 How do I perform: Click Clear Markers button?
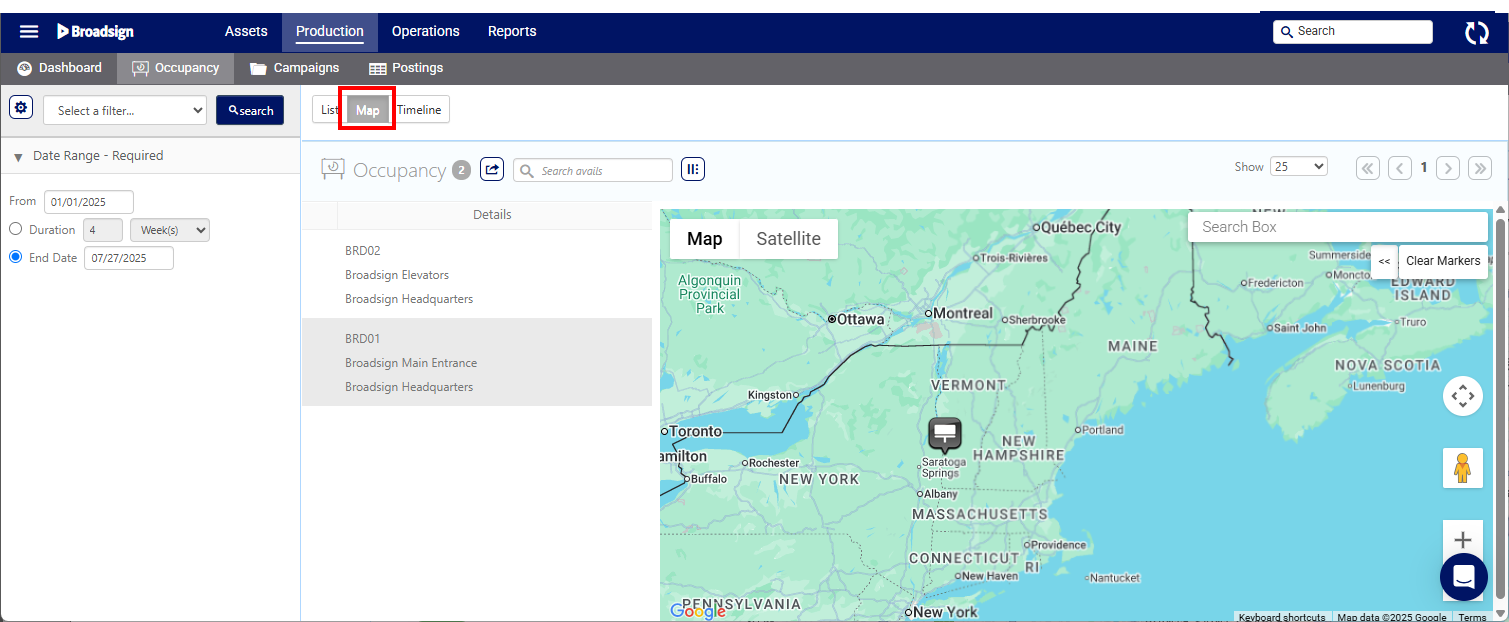(x=1443, y=261)
